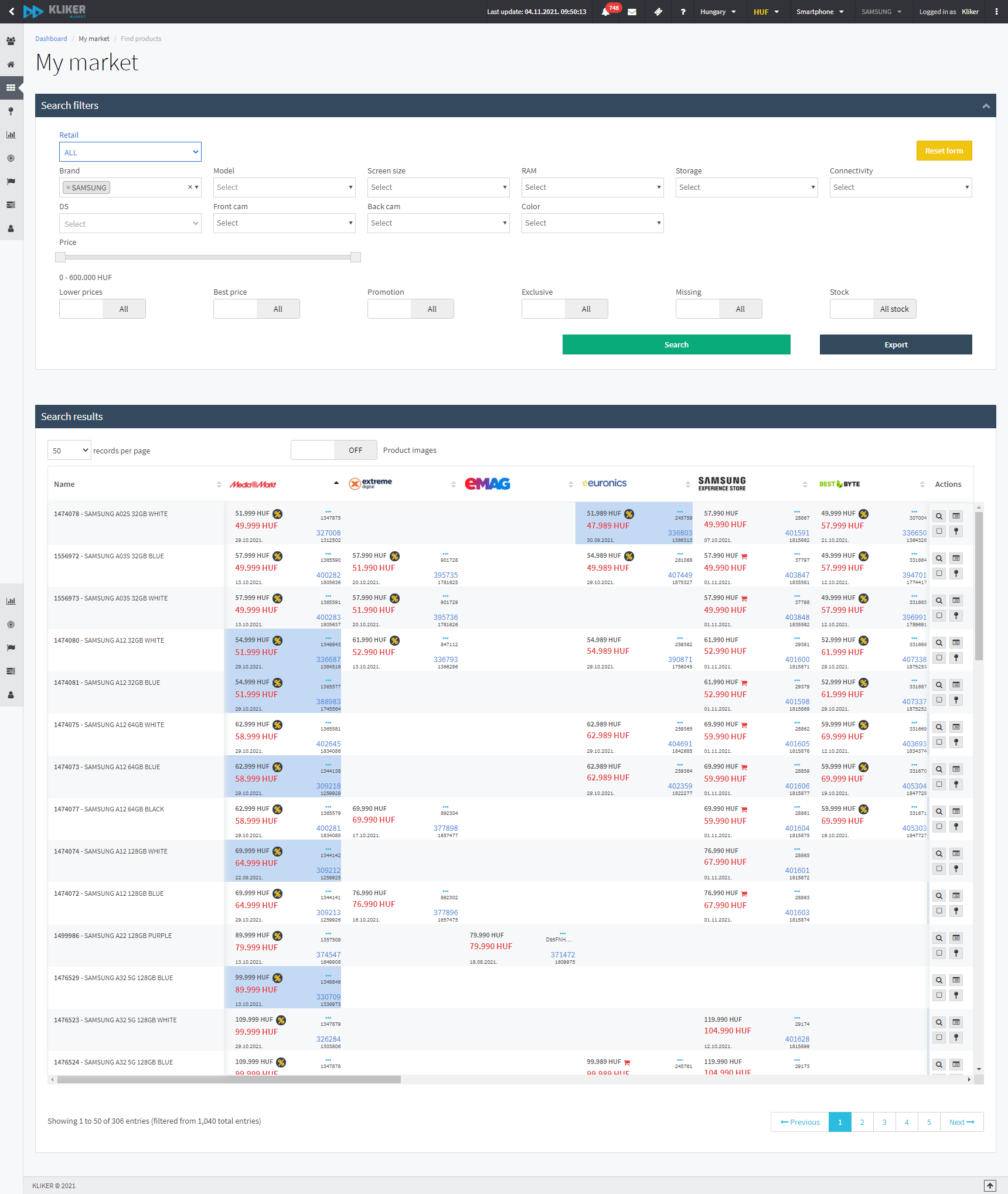The height and width of the screenshot is (1194, 1008).
Task: Go to results page 5
Action: [x=929, y=1122]
